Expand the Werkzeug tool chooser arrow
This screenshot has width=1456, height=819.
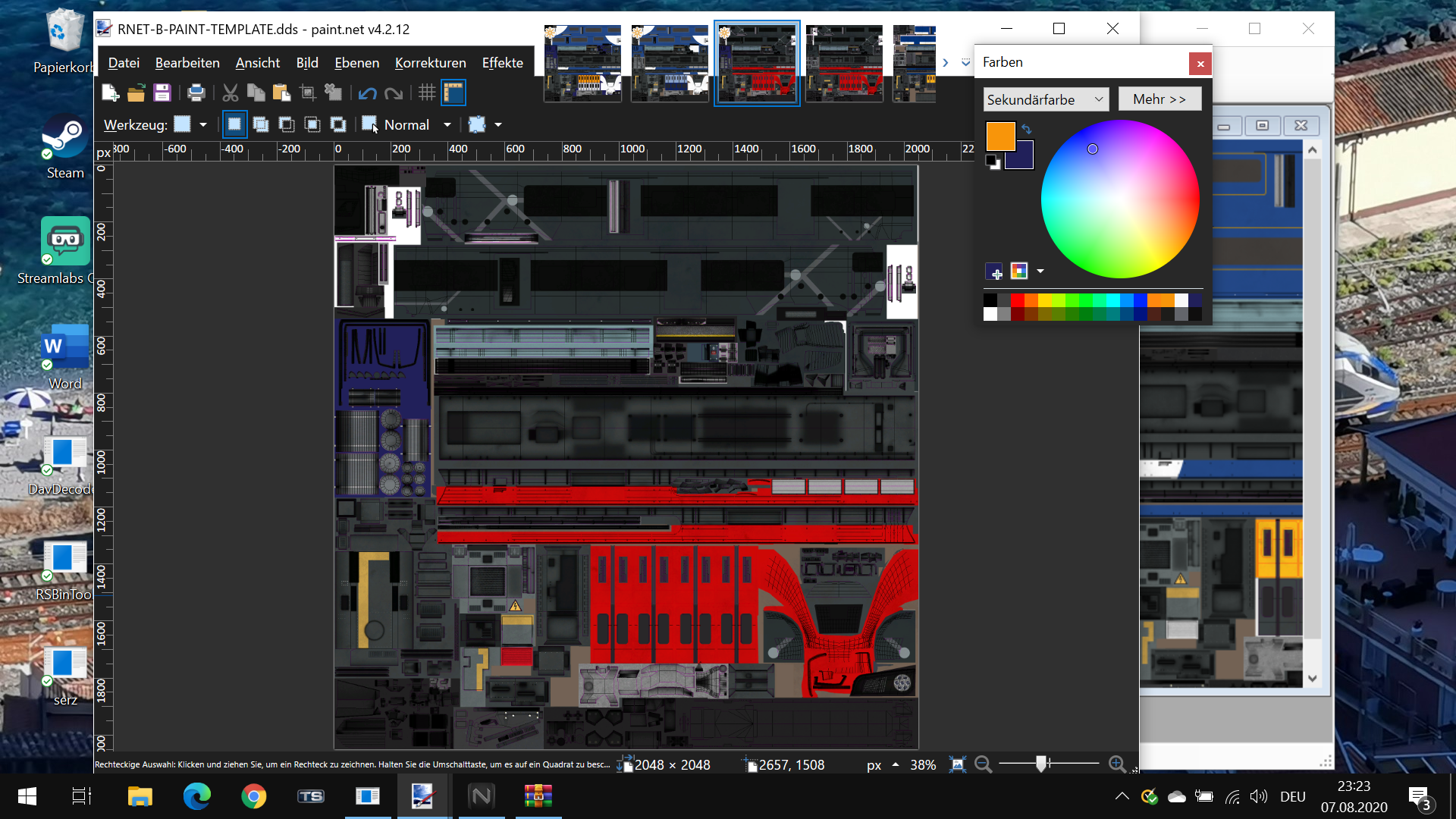pos(203,125)
